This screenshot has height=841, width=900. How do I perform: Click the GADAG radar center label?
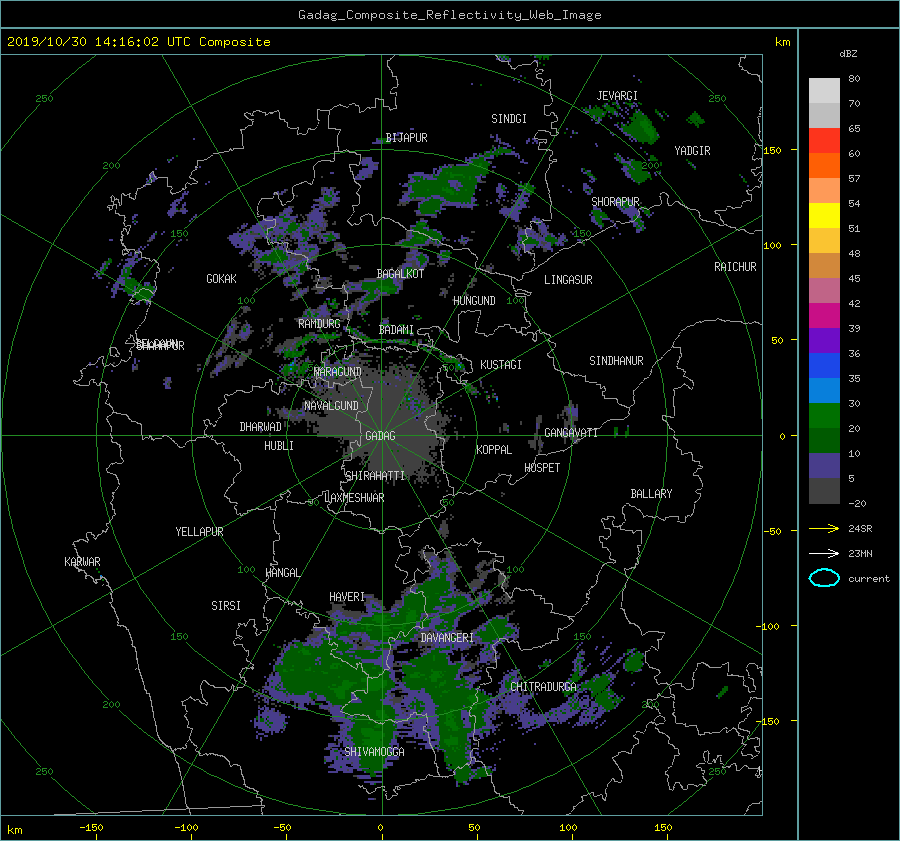click(x=380, y=436)
